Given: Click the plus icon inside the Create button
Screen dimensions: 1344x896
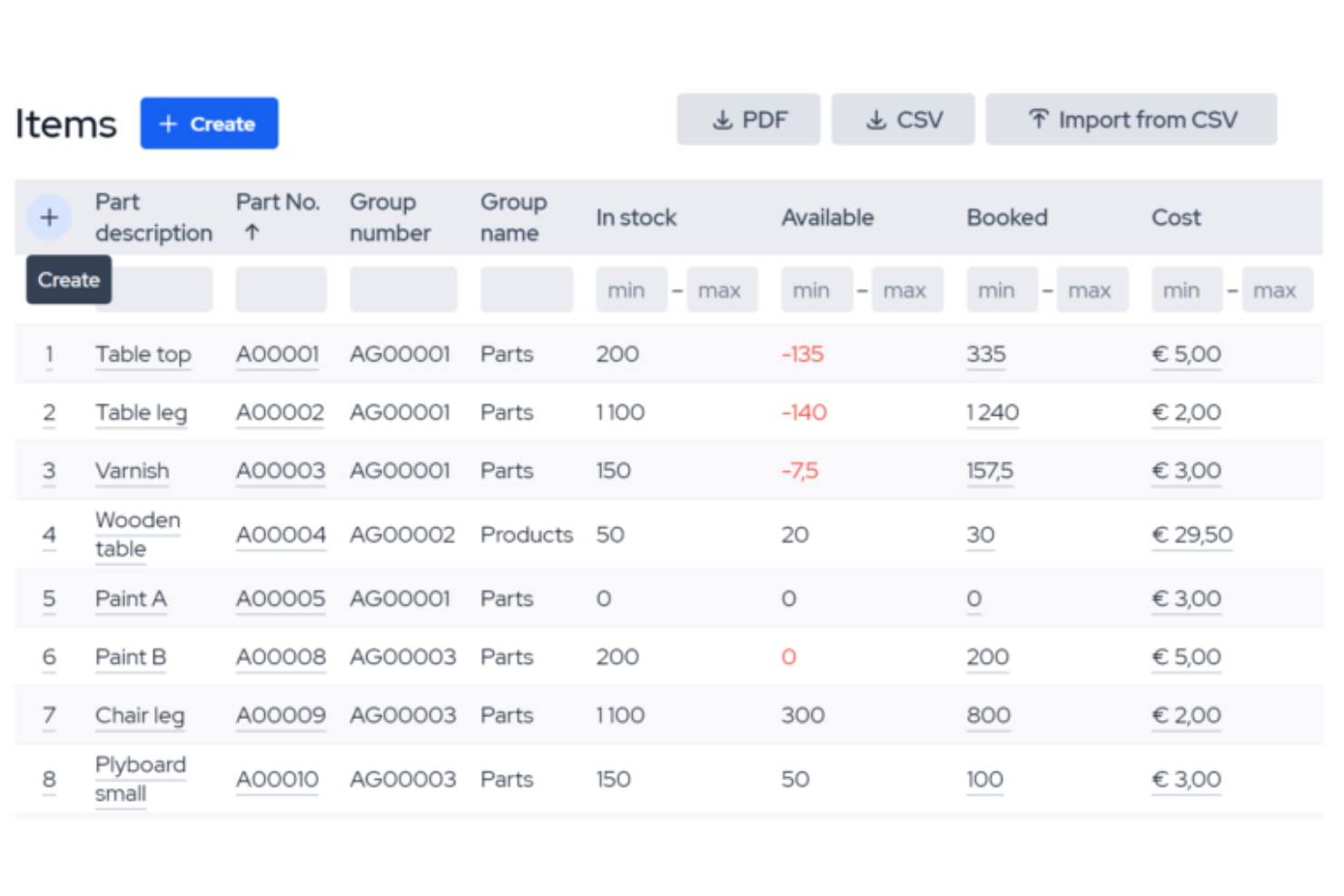Looking at the screenshot, I should tap(166, 123).
